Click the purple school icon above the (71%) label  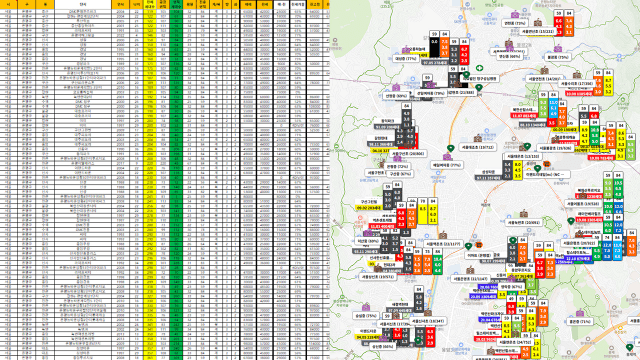pos(580,313)
